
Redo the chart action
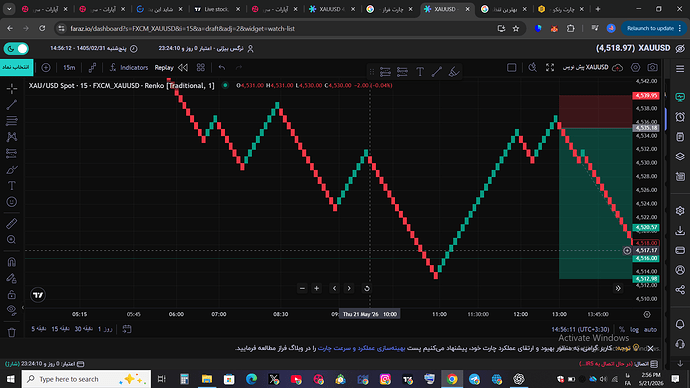click(239, 68)
